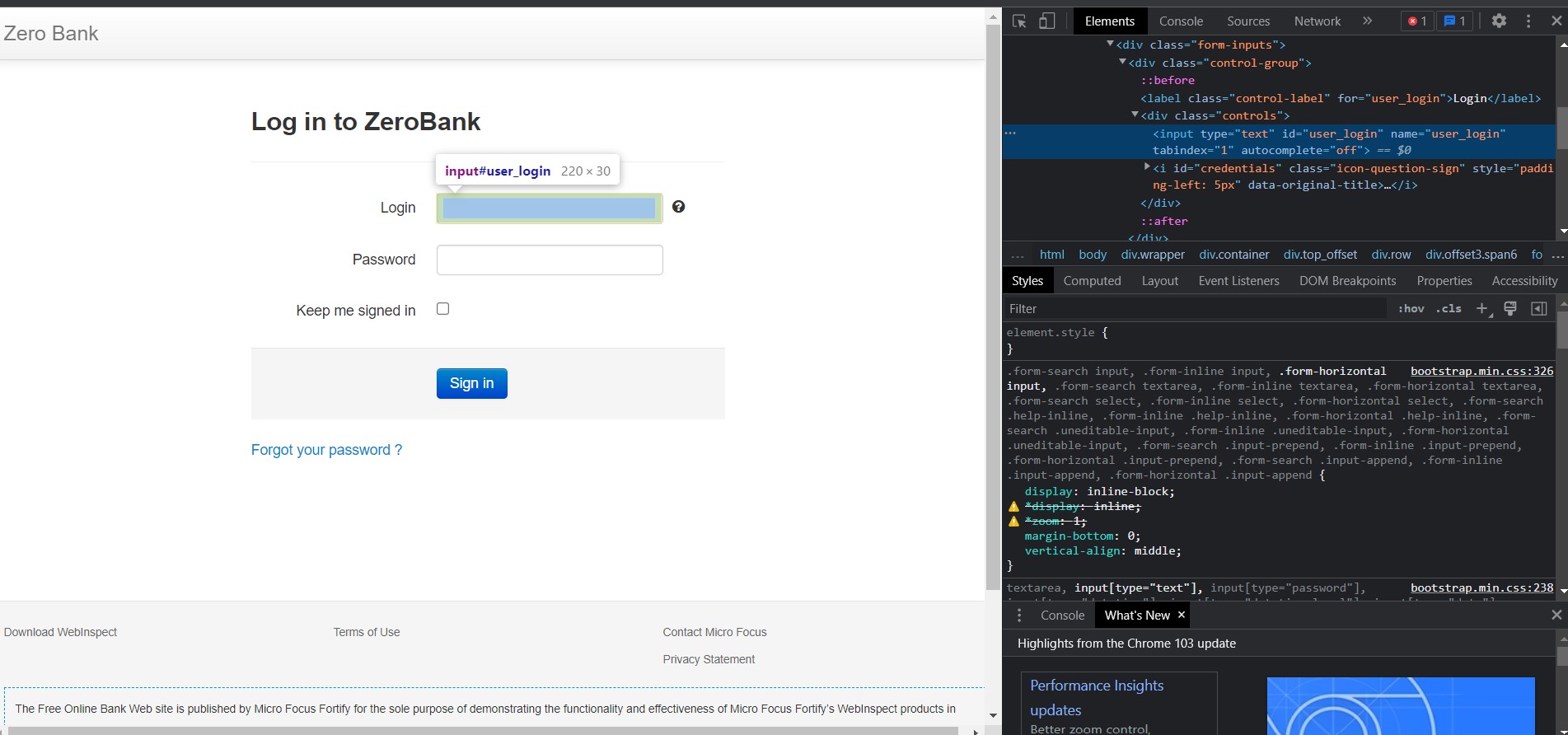Image resolution: width=1568 pixels, height=735 pixels.
Task: Click the Styles Filter input
Action: point(1195,308)
